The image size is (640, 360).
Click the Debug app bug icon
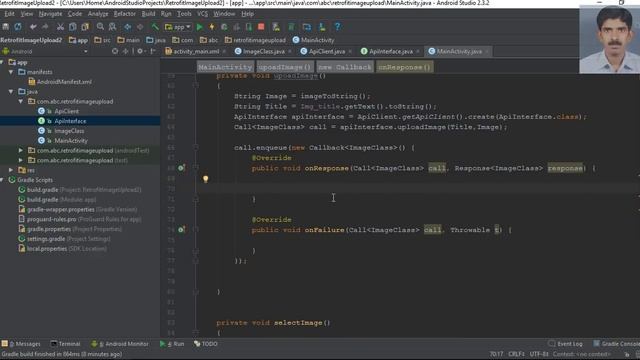[224, 27]
